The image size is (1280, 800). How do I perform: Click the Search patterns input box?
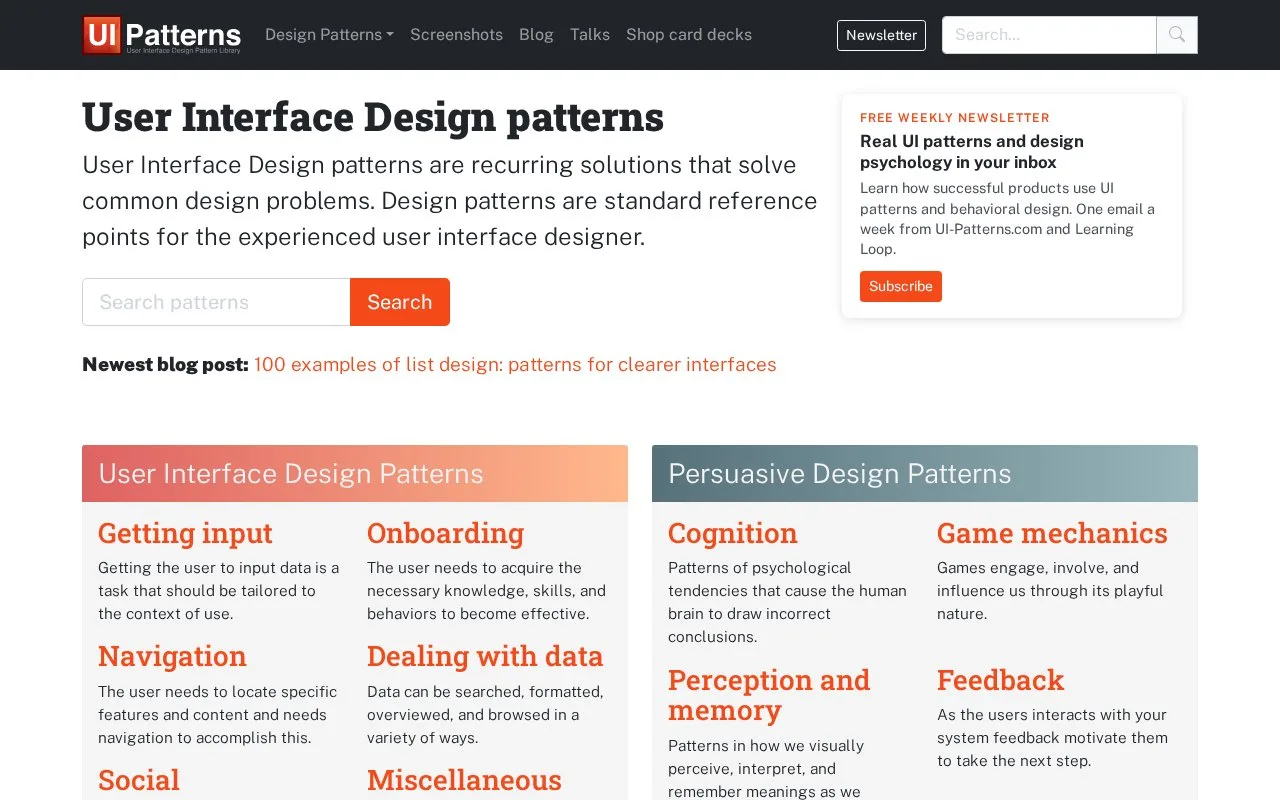[216, 302]
